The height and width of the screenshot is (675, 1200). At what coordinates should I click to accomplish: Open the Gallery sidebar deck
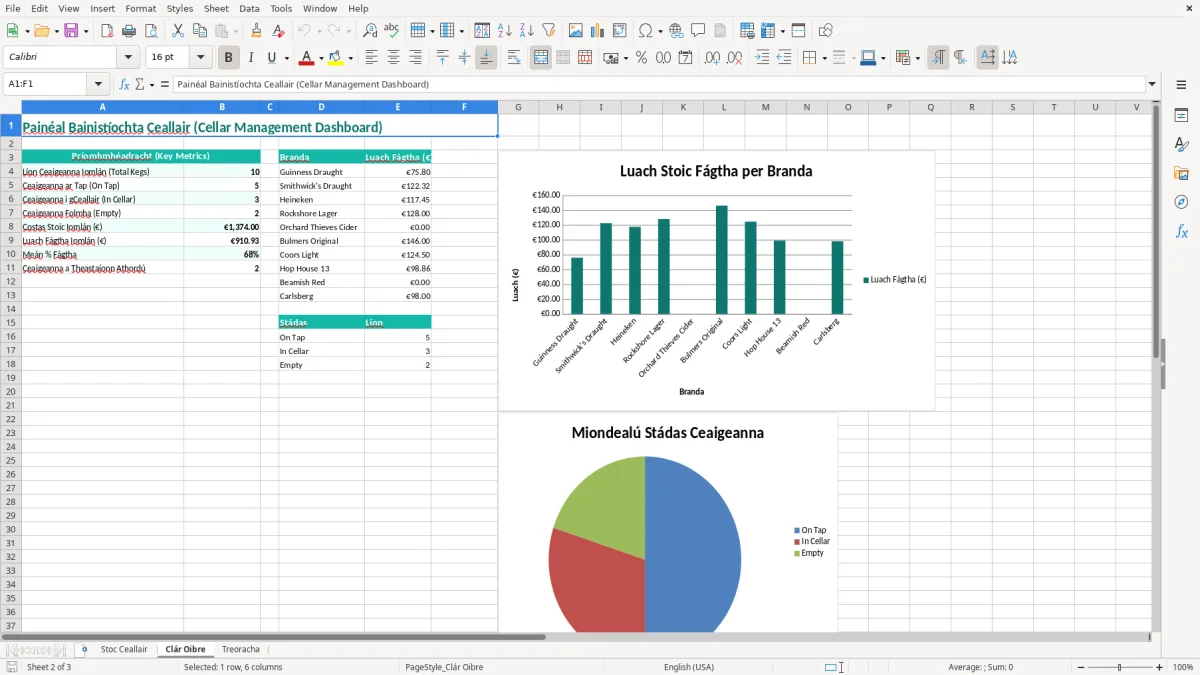(1181, 174)
